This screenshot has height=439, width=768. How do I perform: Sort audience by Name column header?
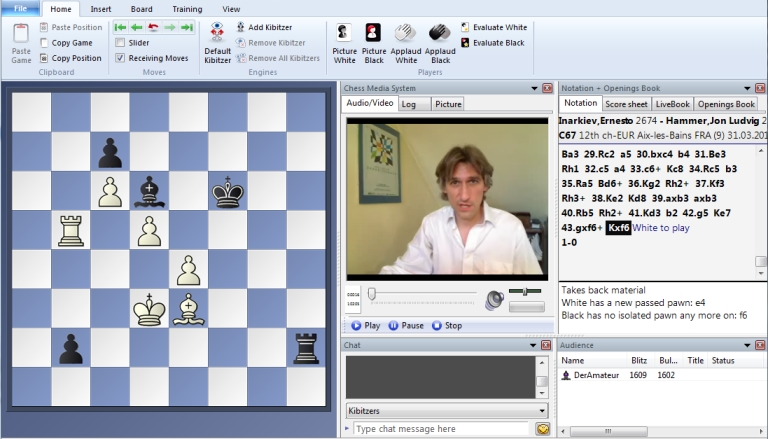pyautogui.click(x=573, y=360)
